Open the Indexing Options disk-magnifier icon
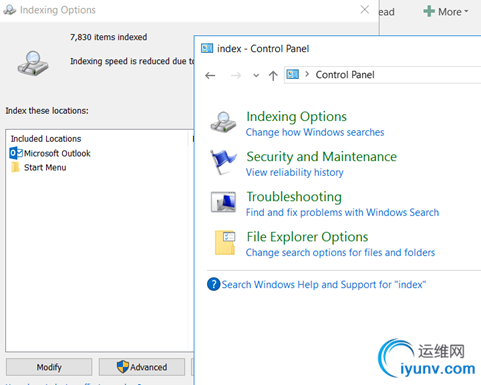Screen dimensions: 481x385 223,123
